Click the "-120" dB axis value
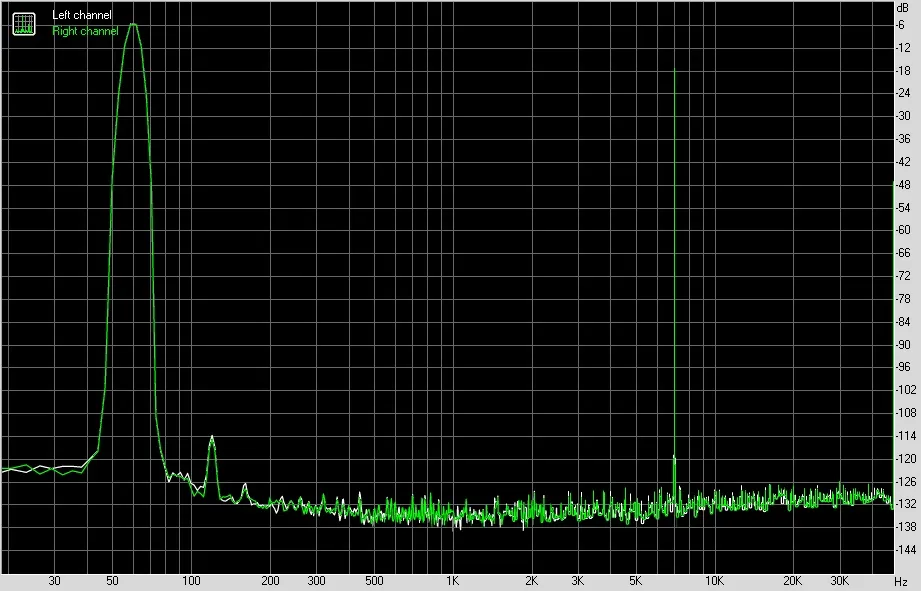 coord(905,458)
